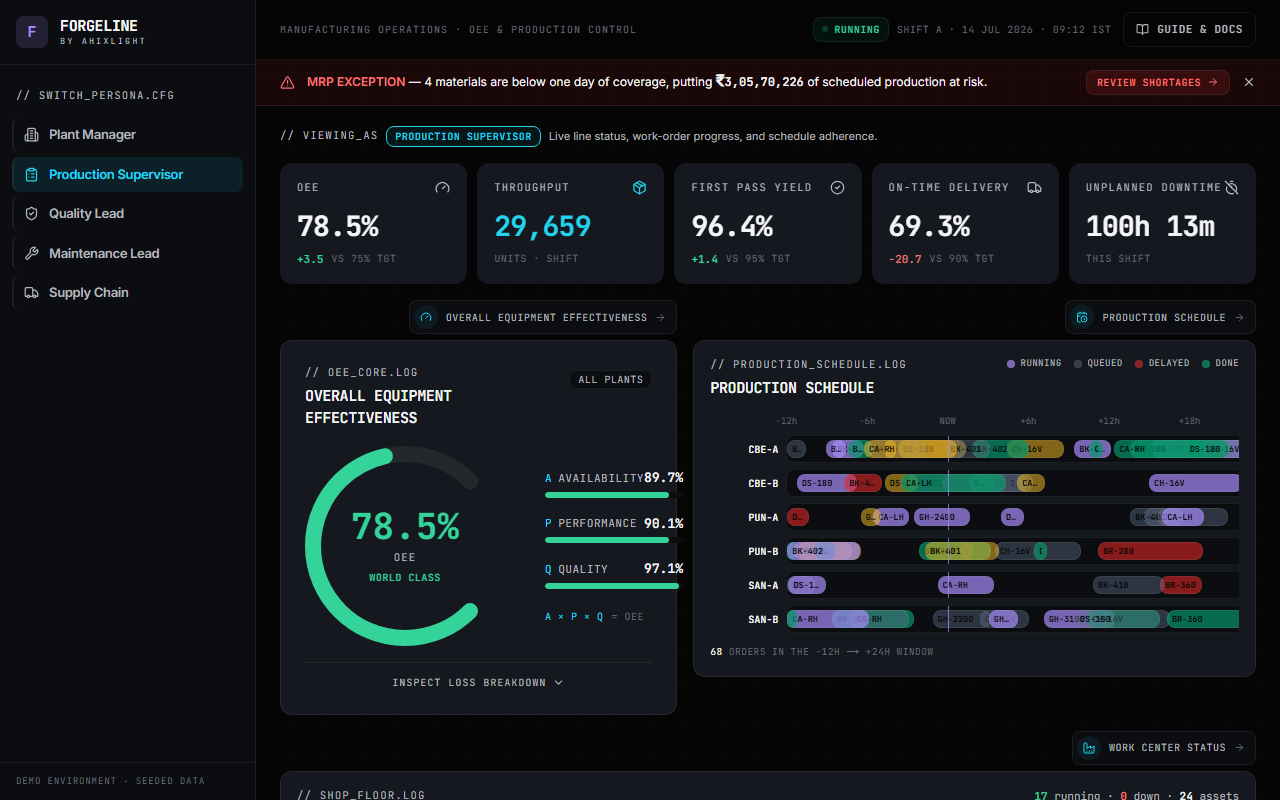Open the All Plants filter

click(610, 380)
